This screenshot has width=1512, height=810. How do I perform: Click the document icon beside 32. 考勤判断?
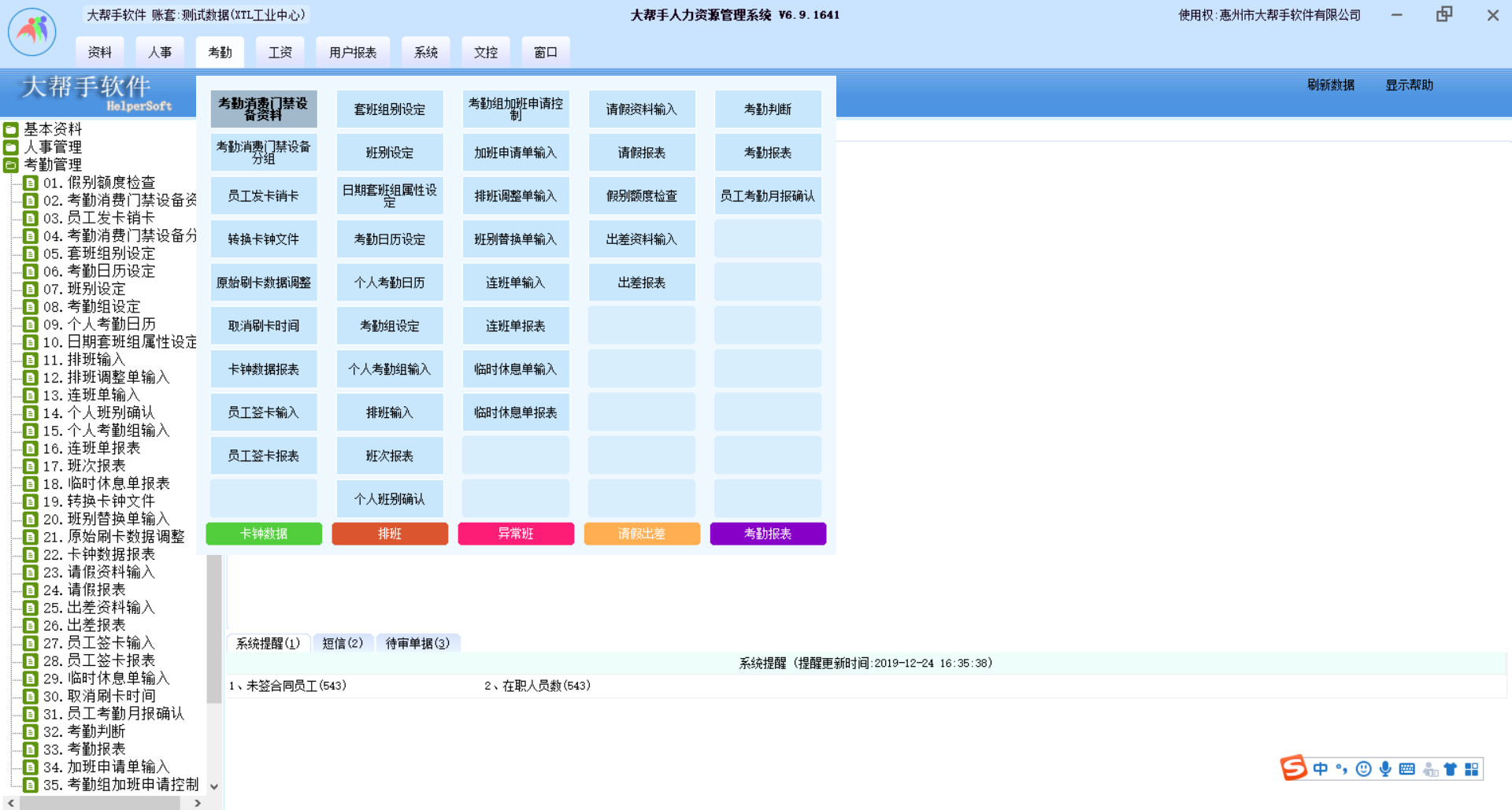click(x=31, y=732)
